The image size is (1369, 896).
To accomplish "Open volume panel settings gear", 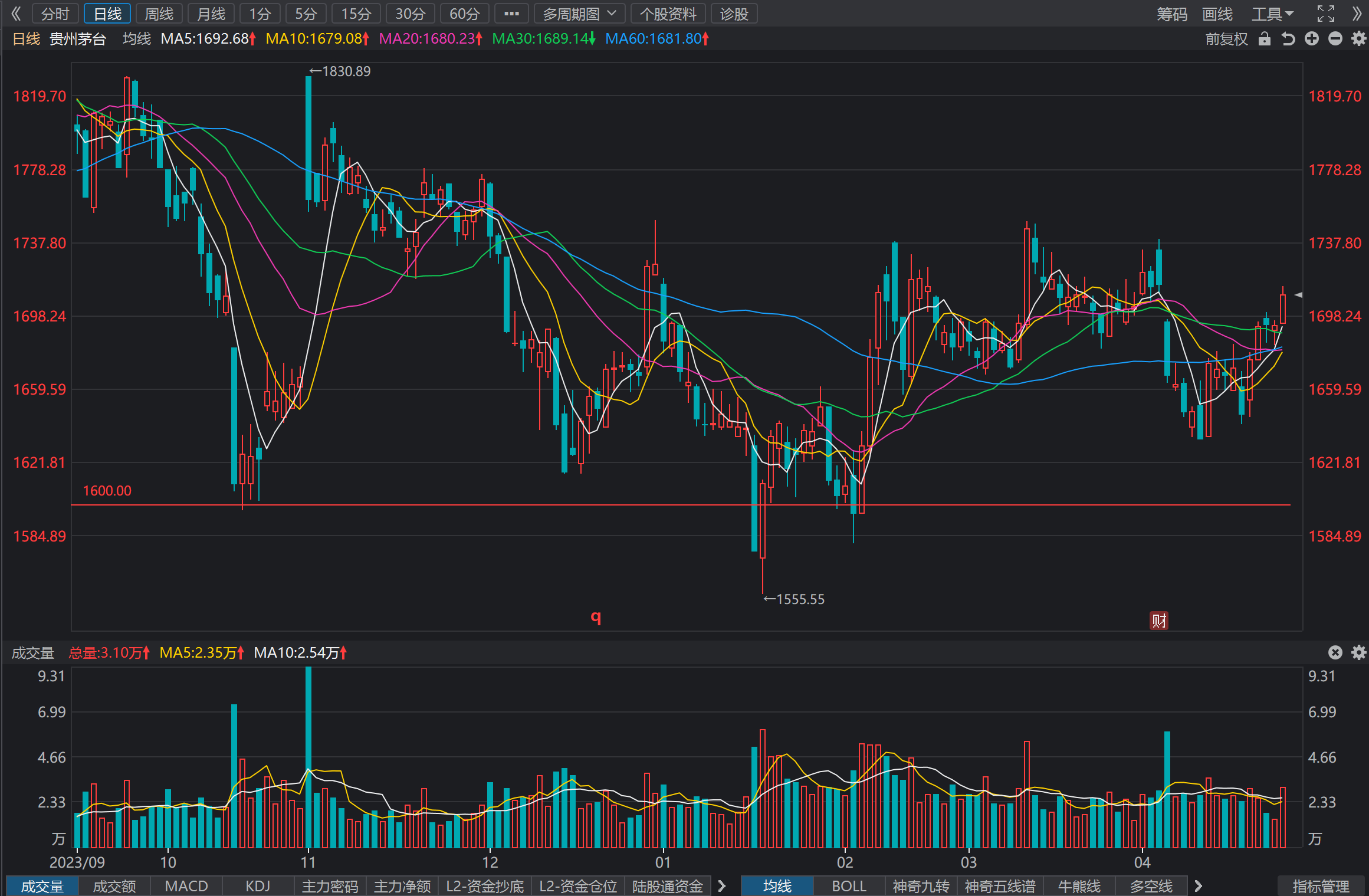I will click(1359, 652).
